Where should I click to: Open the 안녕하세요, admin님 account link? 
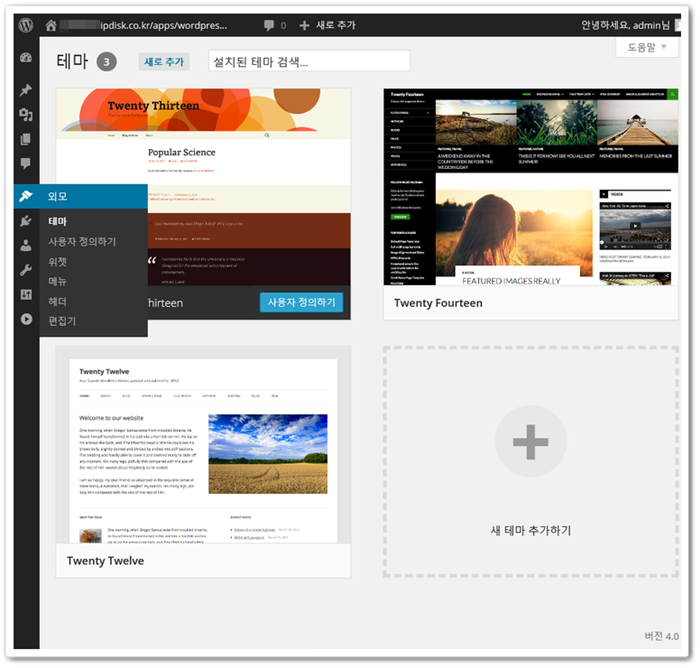pos(625,25)
